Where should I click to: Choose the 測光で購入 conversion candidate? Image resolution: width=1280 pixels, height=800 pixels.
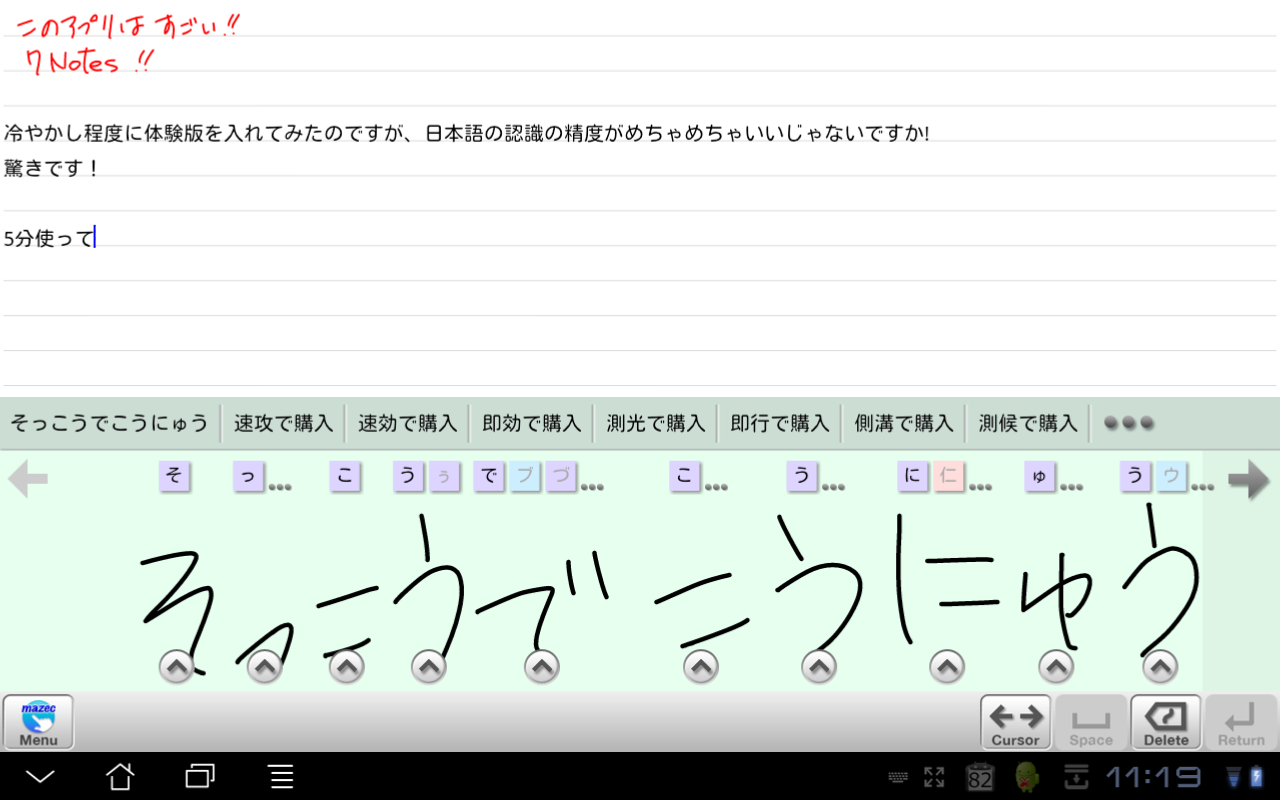pyautogui.click(x=656, y=423)
